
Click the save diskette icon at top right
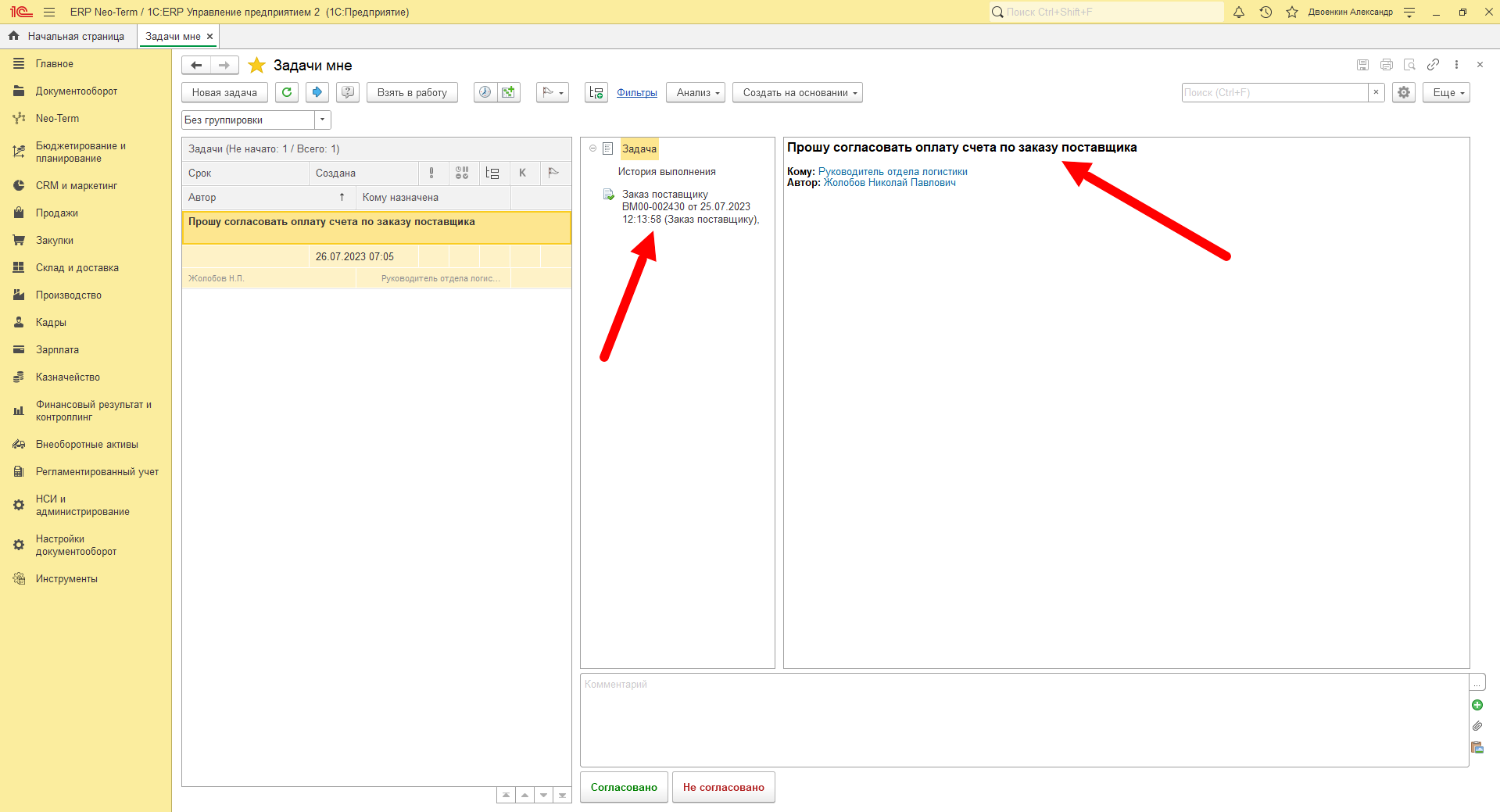(x=1362, y=65)
